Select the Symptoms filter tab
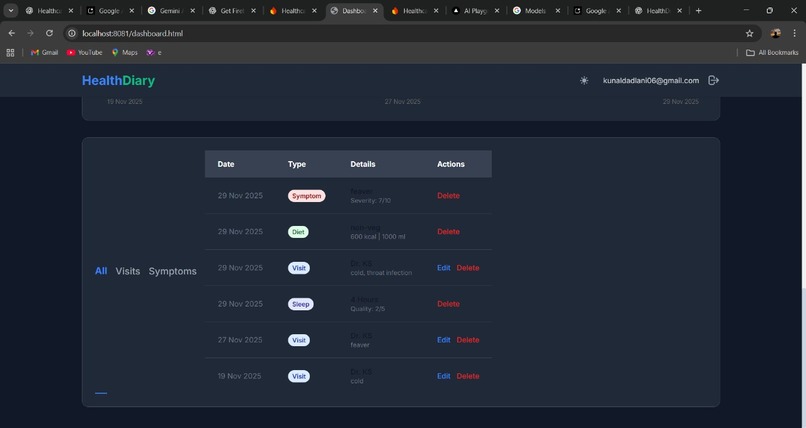 (x=172, y=271)
